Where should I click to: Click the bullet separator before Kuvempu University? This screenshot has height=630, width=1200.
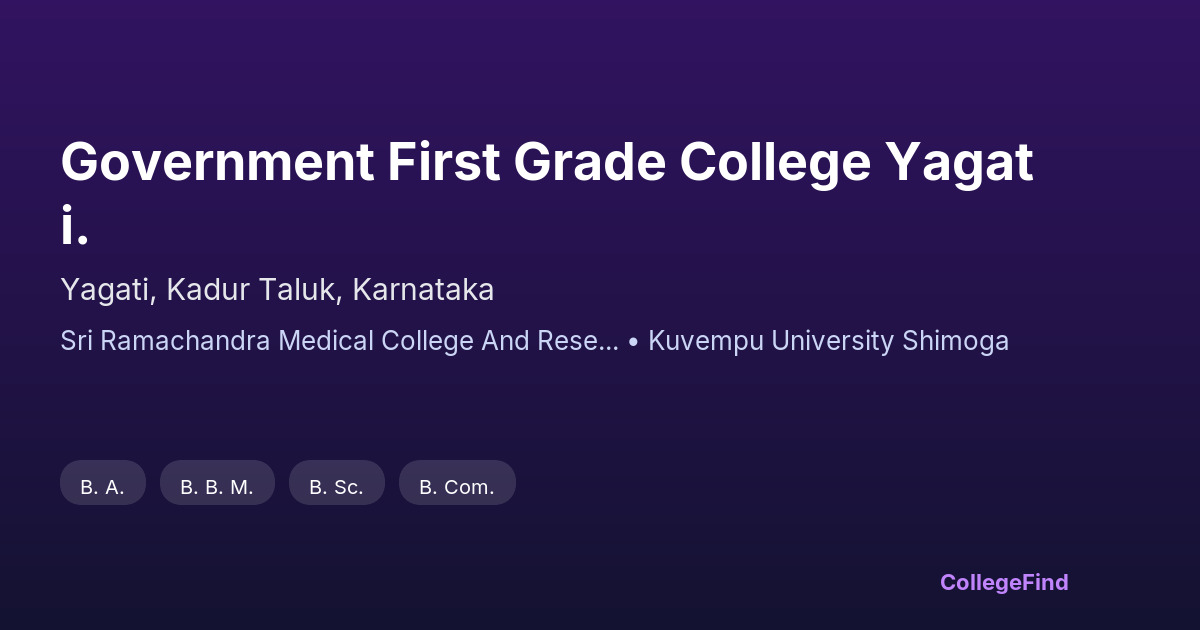click(x=633, y=342)
